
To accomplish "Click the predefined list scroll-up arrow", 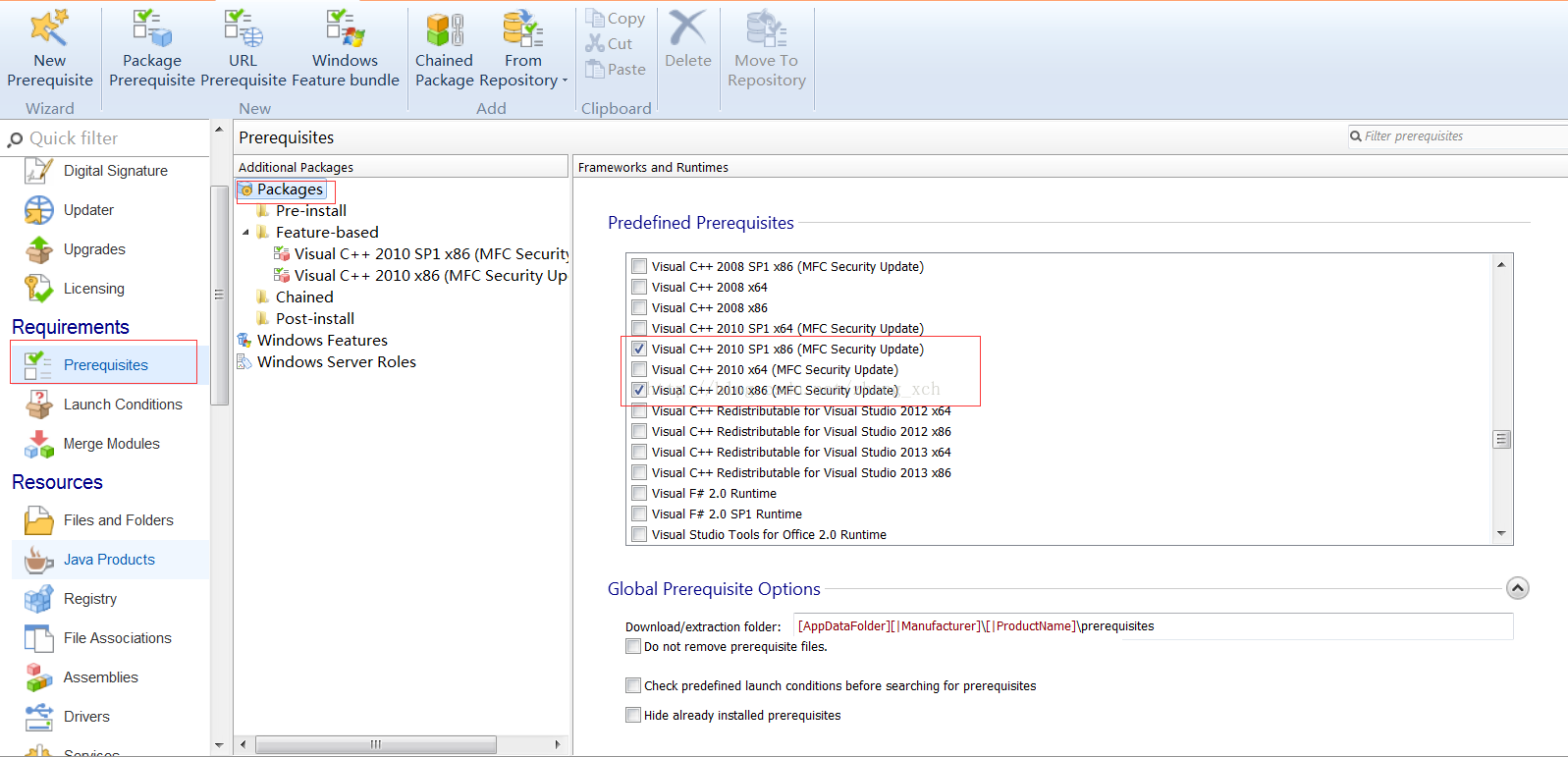I will [x=1501, y=264].
